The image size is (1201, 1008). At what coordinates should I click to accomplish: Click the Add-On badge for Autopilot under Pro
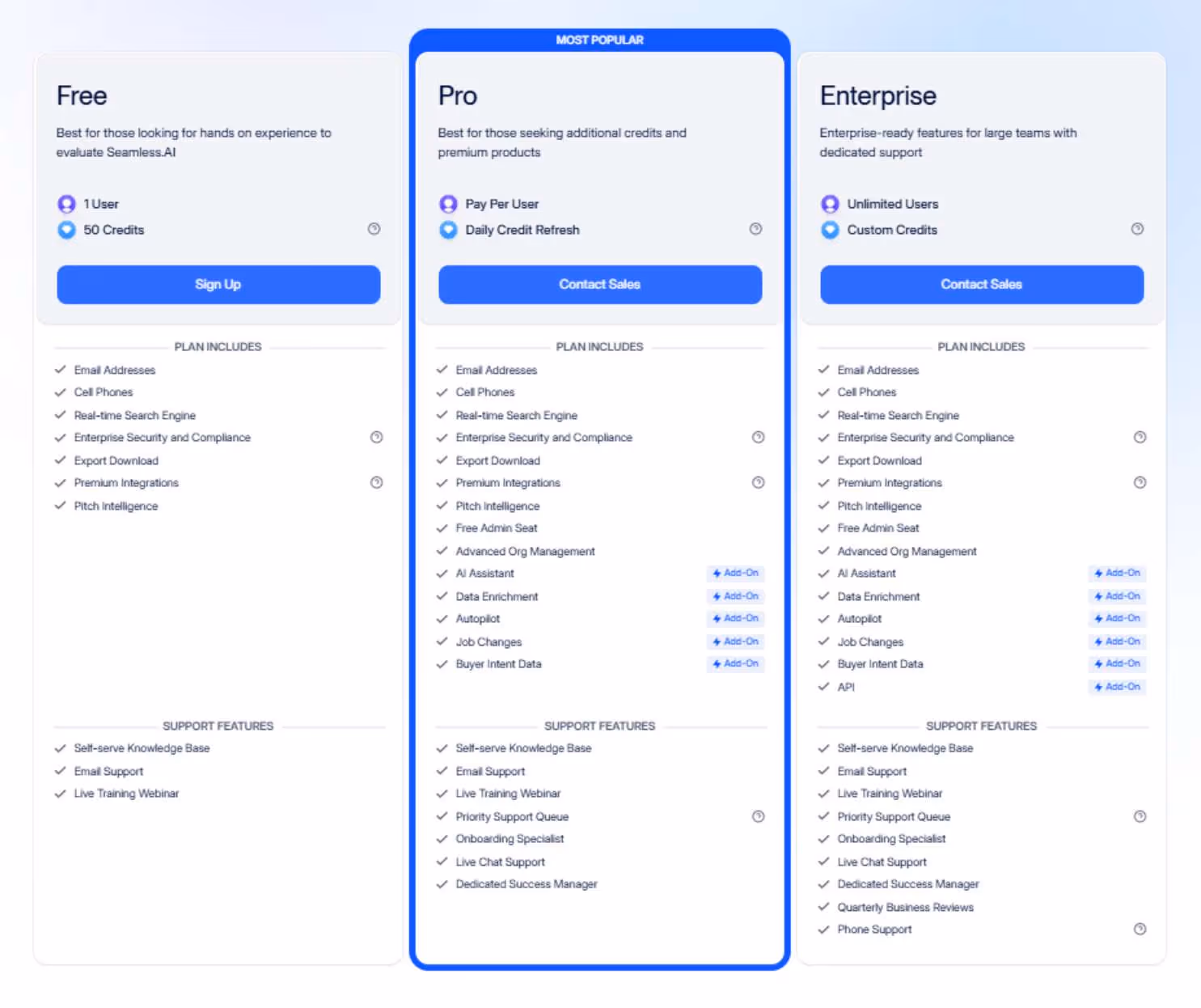click(x=734, y=618)
